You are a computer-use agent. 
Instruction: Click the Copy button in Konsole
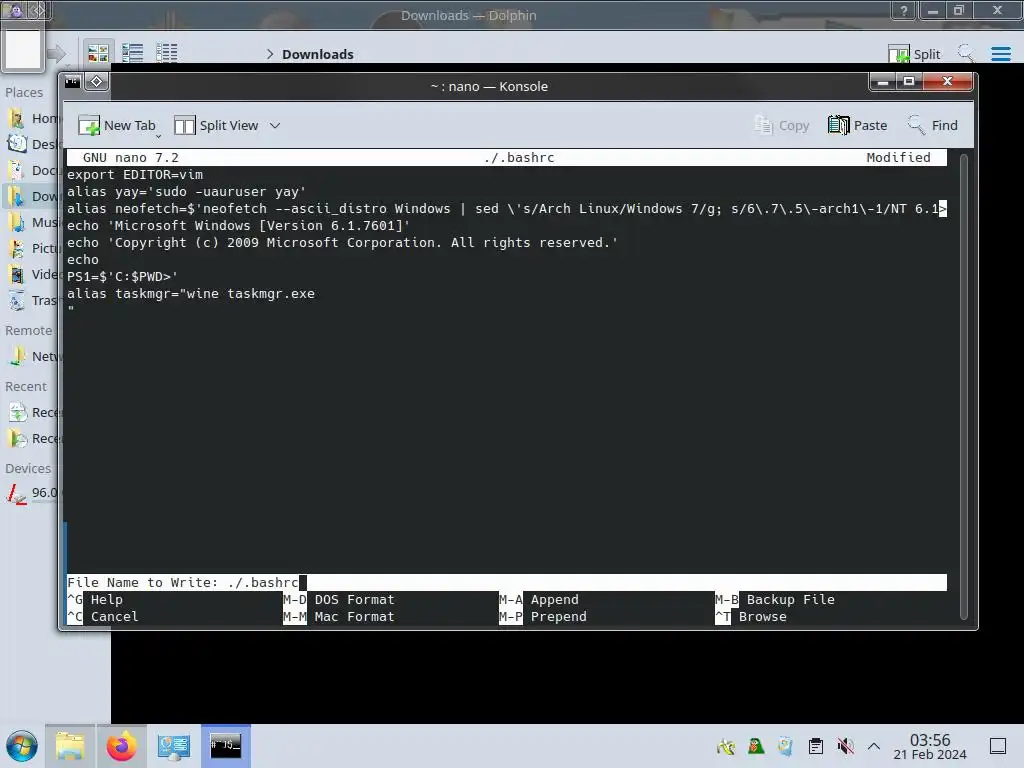(781, 125)
